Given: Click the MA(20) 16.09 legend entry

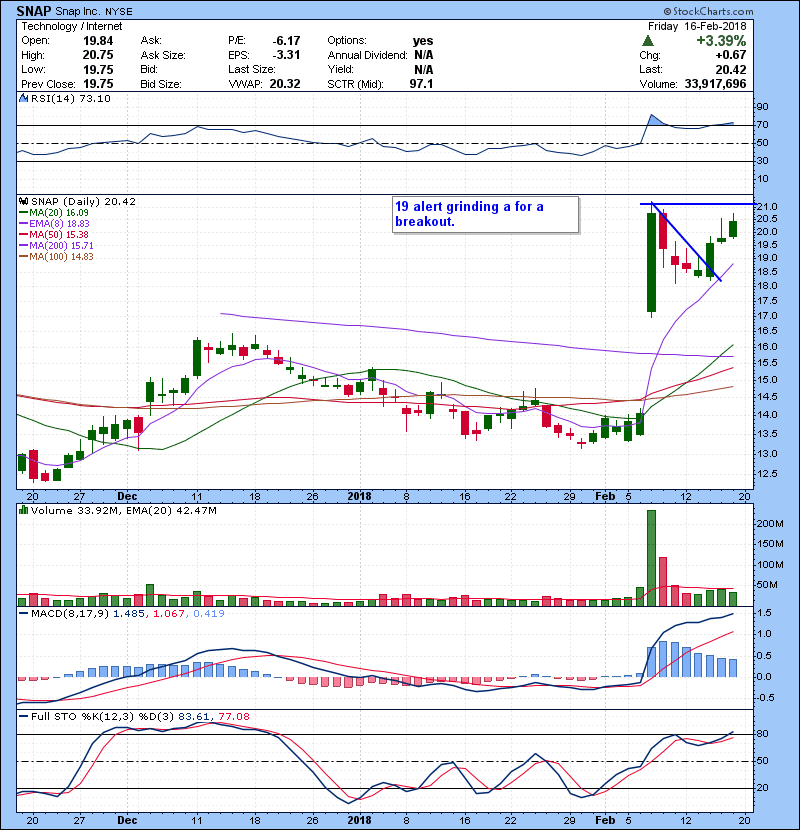Looking at the screenshot, I should (54, 213).
